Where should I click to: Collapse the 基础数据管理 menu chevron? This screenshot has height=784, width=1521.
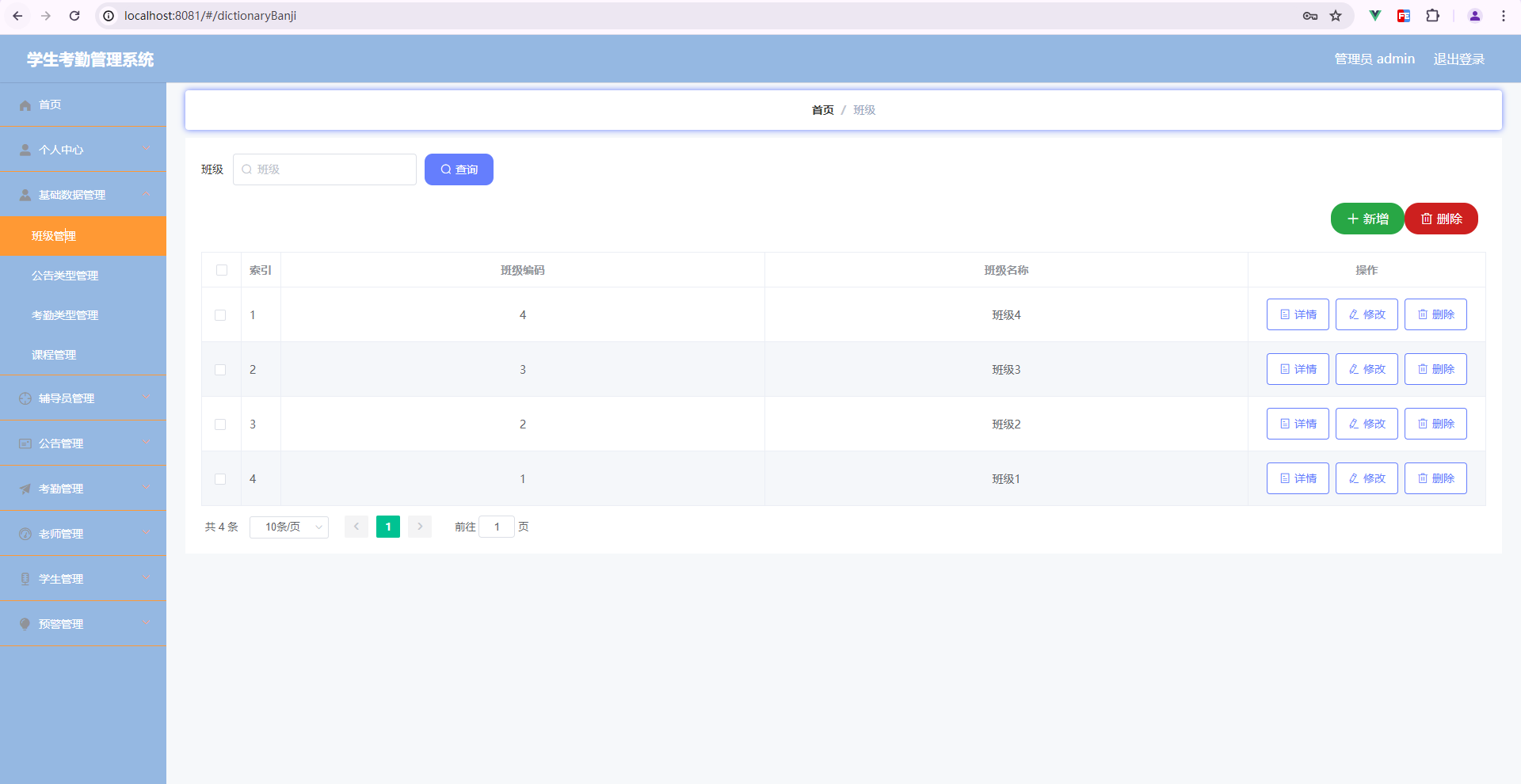tap(147, 194)
